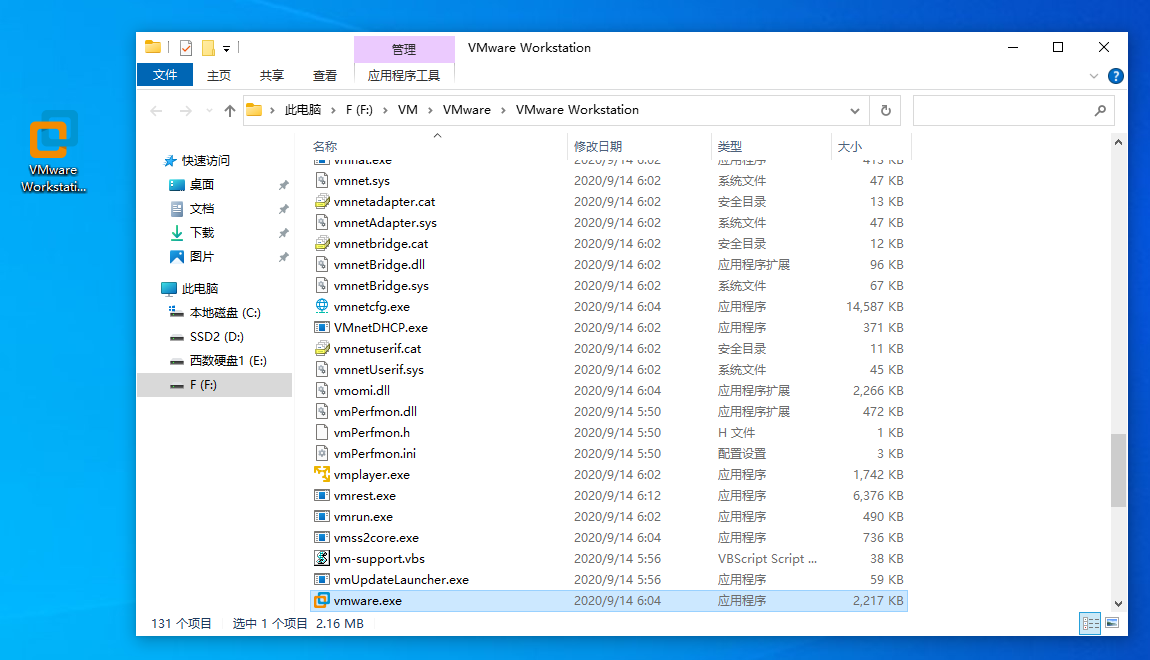The width and height of the screenshot is (1150, 660).
Task: Select vmUpdateLauncher.exe file name
Action: pos(401,580)
